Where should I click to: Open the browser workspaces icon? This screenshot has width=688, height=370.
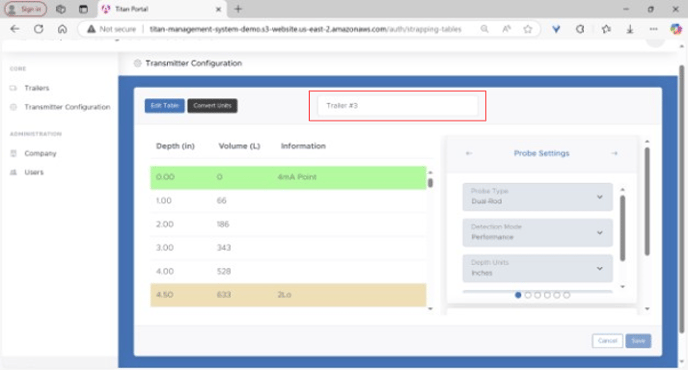coord(61,9)
